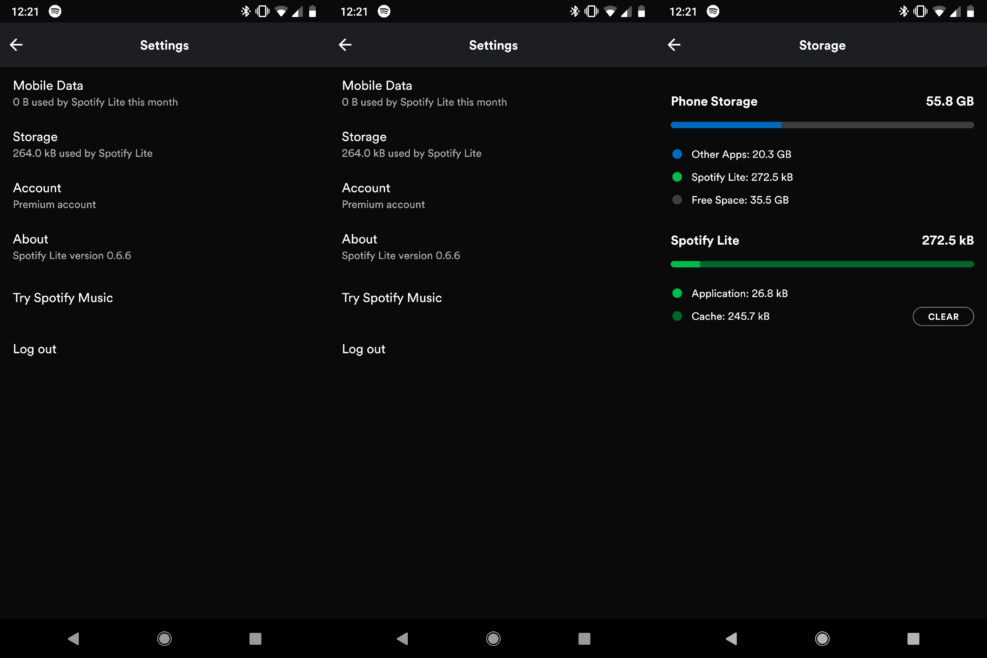Image resolution: width=987 pixels, height=658 pixels.
Task: Tap gray dot beside Free Space
Action: click(x=677, y=200)
